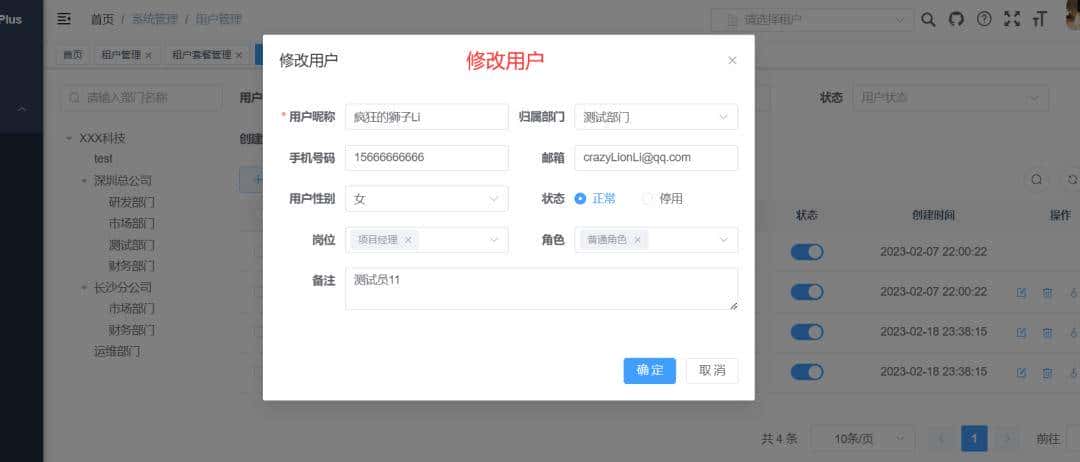
Task: Open the 请选择用户 dropdown in header
Action: [812, 20]
